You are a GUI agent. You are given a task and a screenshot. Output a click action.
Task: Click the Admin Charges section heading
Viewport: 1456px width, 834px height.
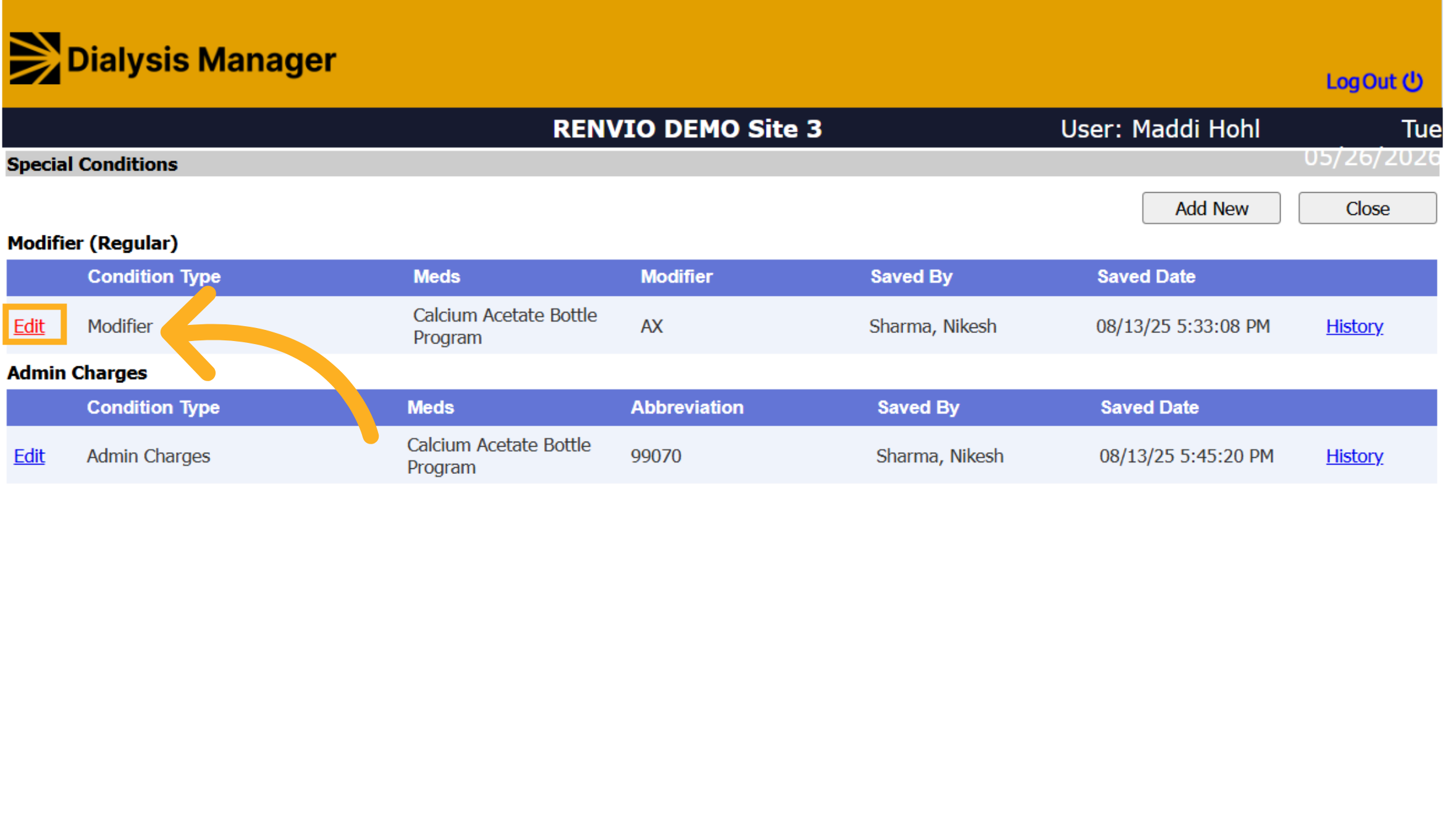coord(77,373)
